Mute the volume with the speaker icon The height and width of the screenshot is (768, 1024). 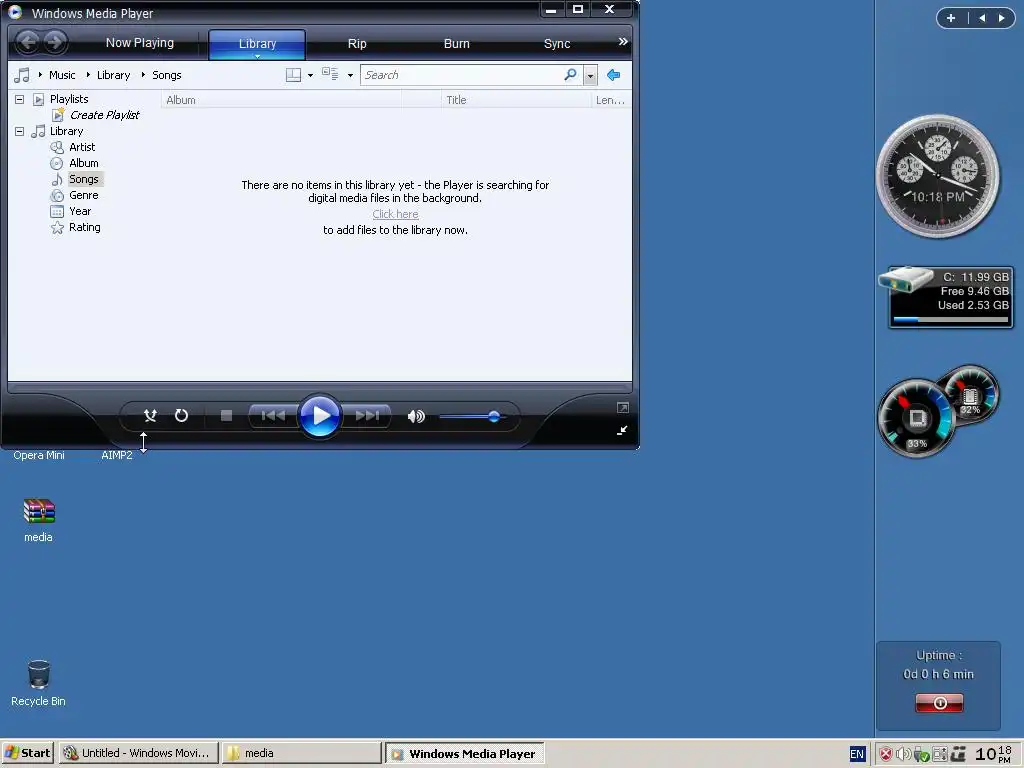[416, 416]
